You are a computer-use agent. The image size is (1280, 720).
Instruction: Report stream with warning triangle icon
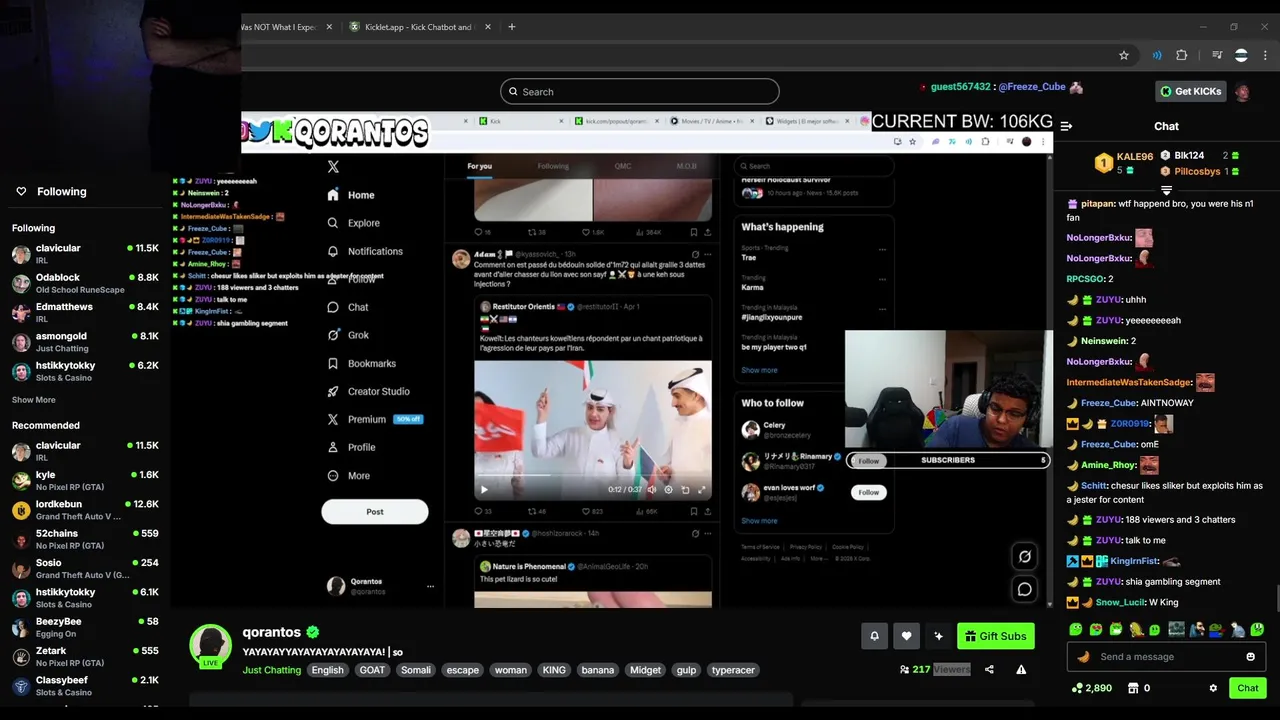click(1021, 670)
